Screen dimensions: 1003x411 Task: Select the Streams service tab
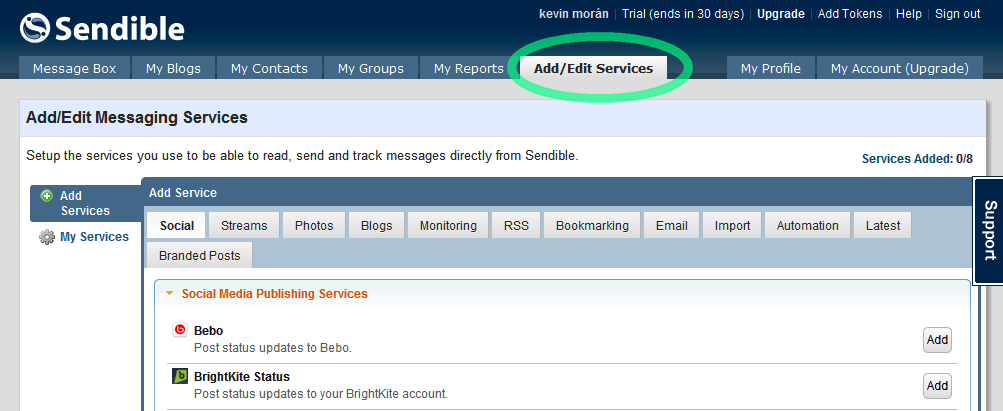[244, 226]
